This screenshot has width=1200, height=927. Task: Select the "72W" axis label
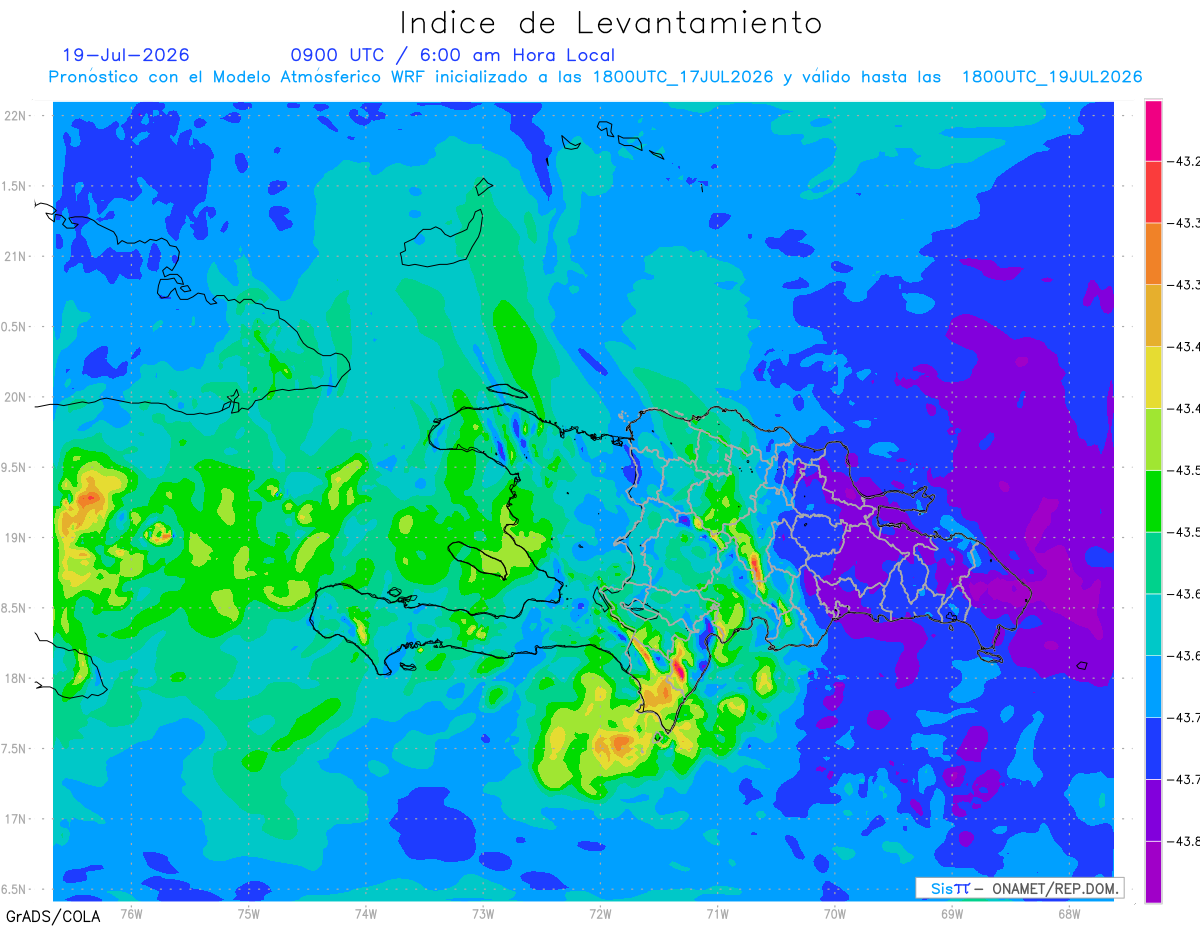(600, 914)
